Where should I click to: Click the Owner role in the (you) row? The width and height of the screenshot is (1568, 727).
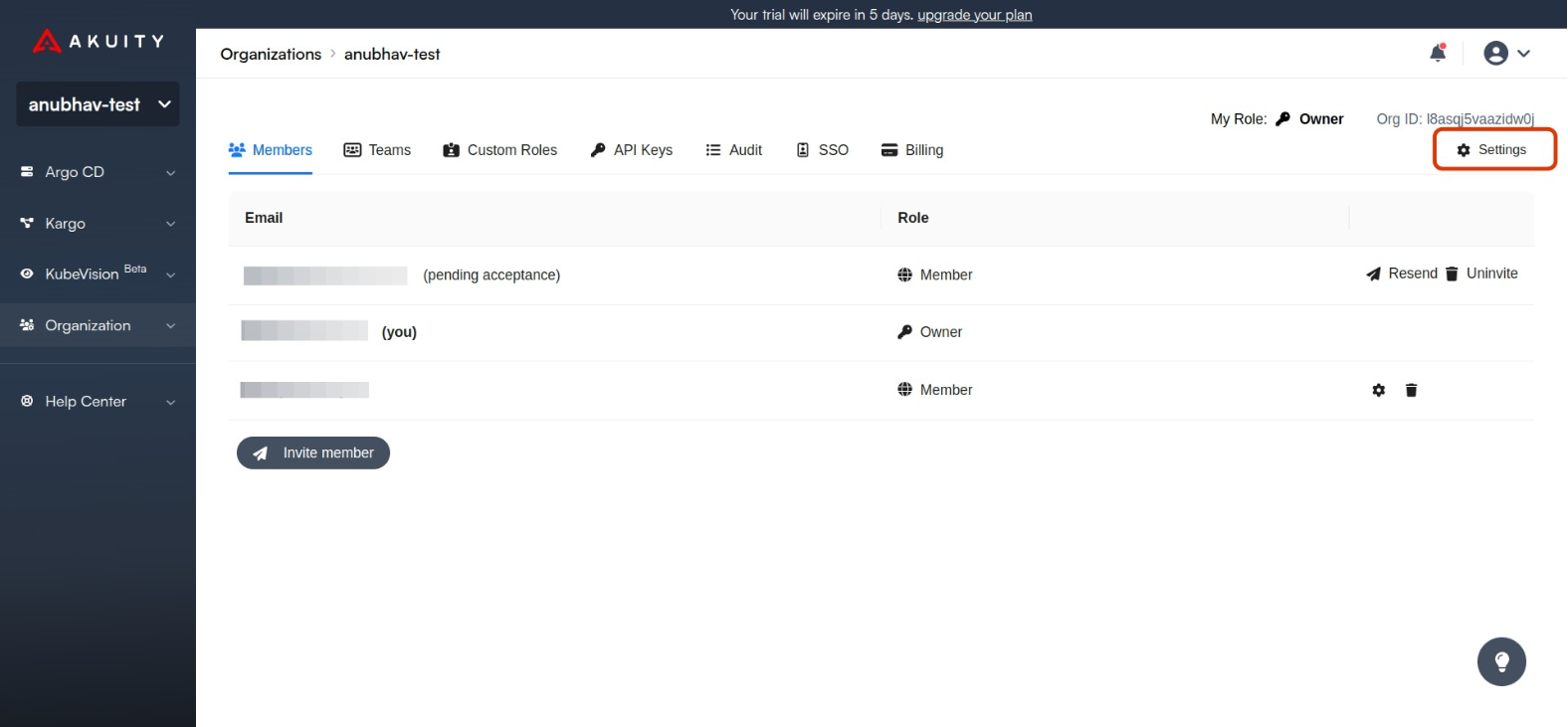click(930, 332)
